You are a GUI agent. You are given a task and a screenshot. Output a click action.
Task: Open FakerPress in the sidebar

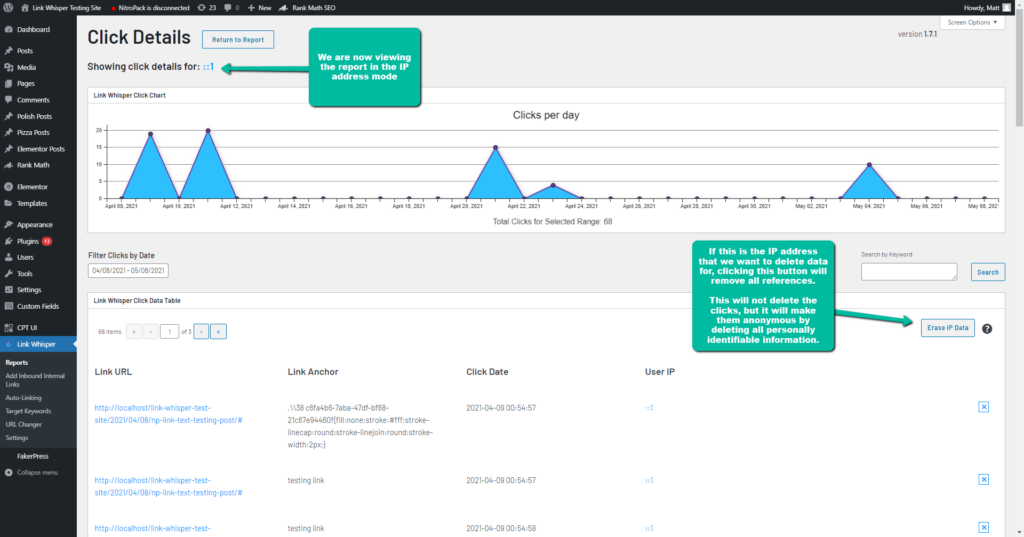click(33, 456)
